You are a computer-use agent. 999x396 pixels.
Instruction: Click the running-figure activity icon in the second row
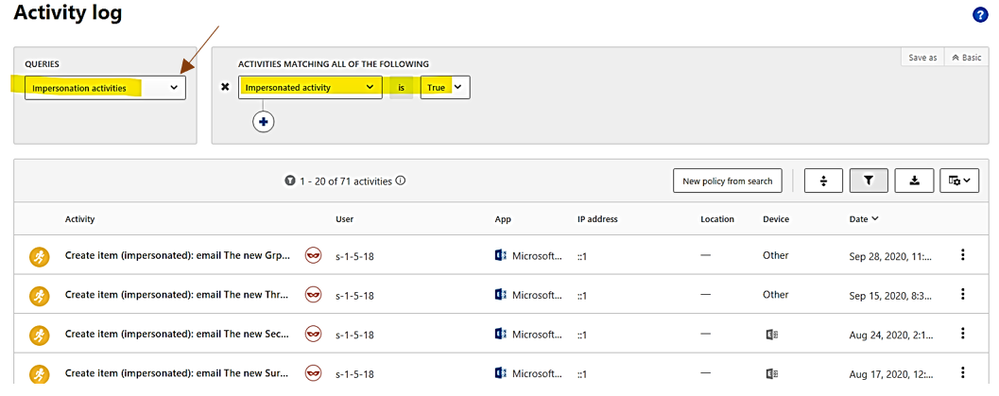pos(40,295)
